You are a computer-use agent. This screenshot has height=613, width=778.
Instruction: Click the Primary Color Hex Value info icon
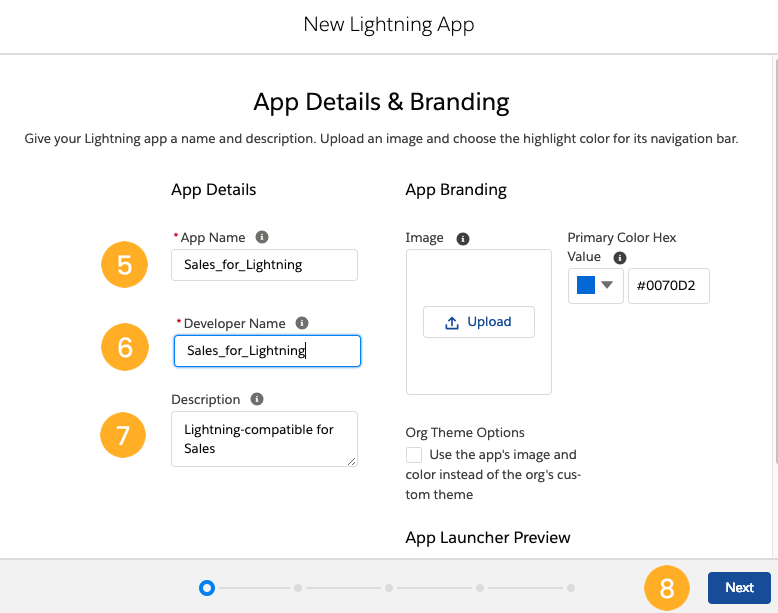(x=620, y=257)
